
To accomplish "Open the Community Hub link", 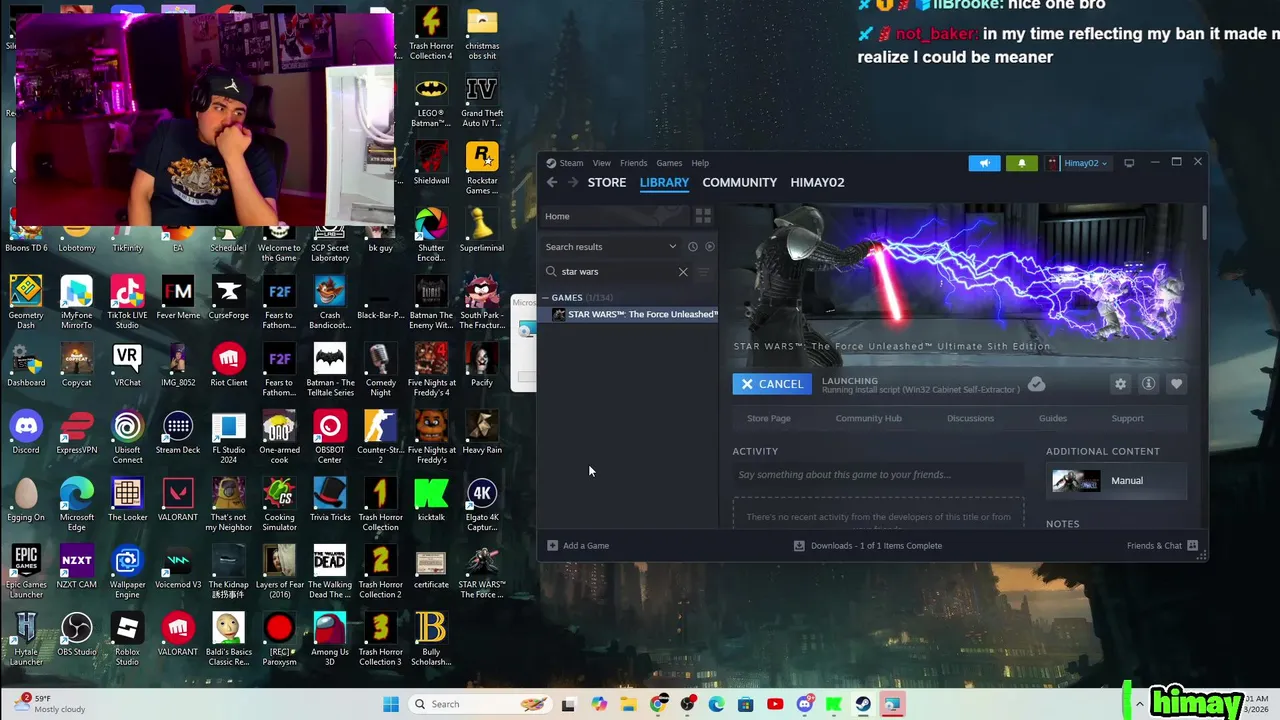I will point(868,418).
